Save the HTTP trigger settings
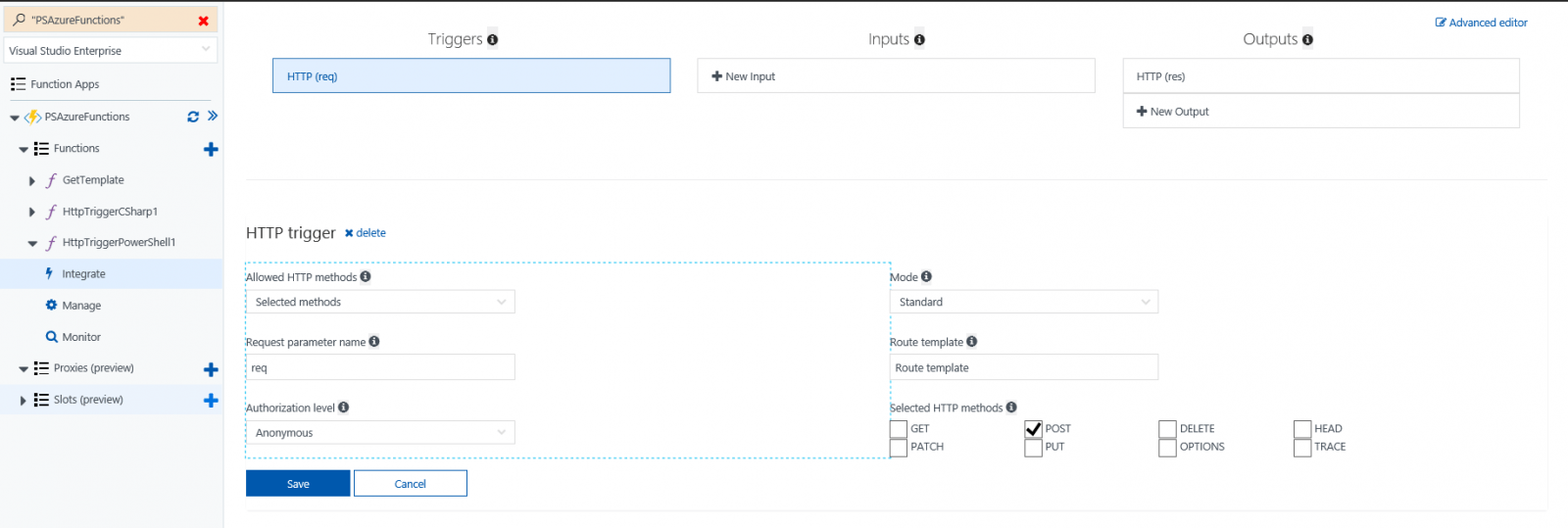The image size is (1568, 528). (298, 483)
